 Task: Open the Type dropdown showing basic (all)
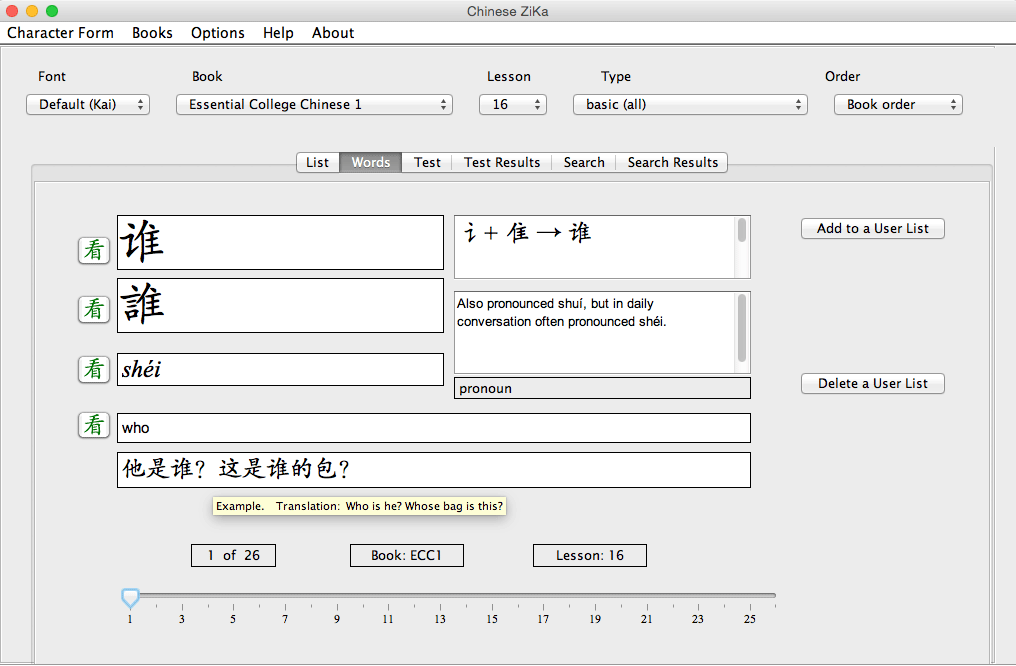click(x=690, y=104)
